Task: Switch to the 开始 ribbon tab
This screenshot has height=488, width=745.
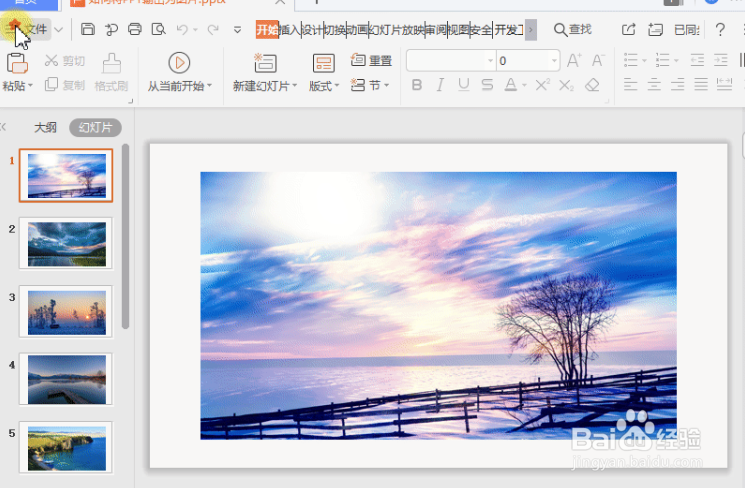Action: point(267,30)
